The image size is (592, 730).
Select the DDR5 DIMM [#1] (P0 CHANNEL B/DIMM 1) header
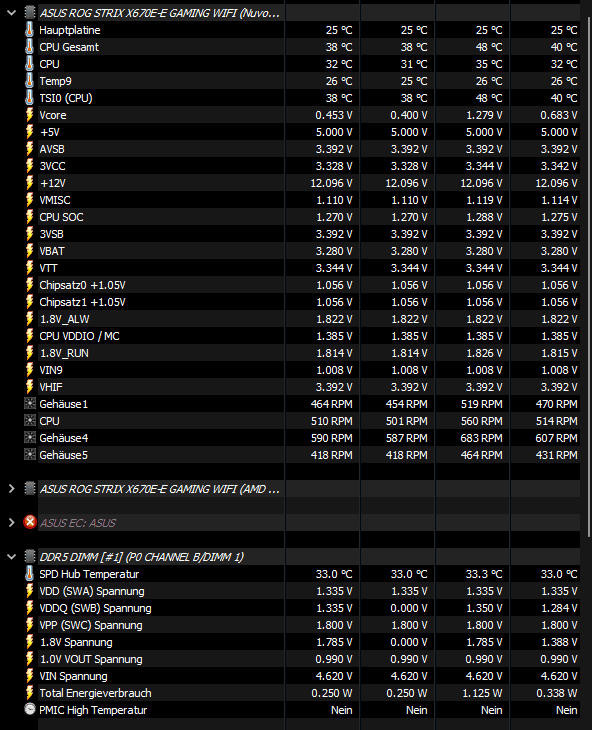click(x=141, y=557)
